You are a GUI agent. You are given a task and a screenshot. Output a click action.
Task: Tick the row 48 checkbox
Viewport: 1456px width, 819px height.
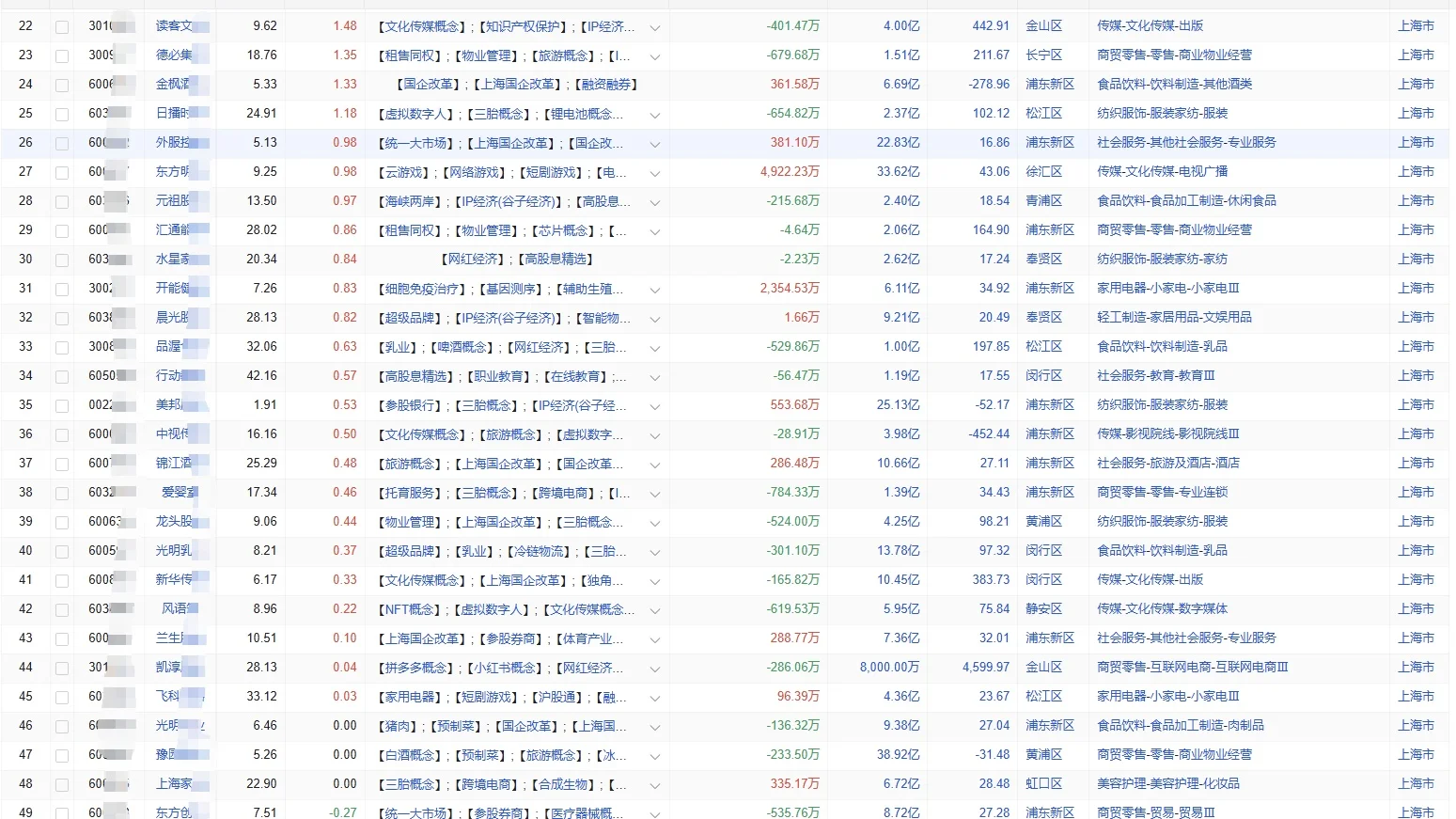coord(62,785)
